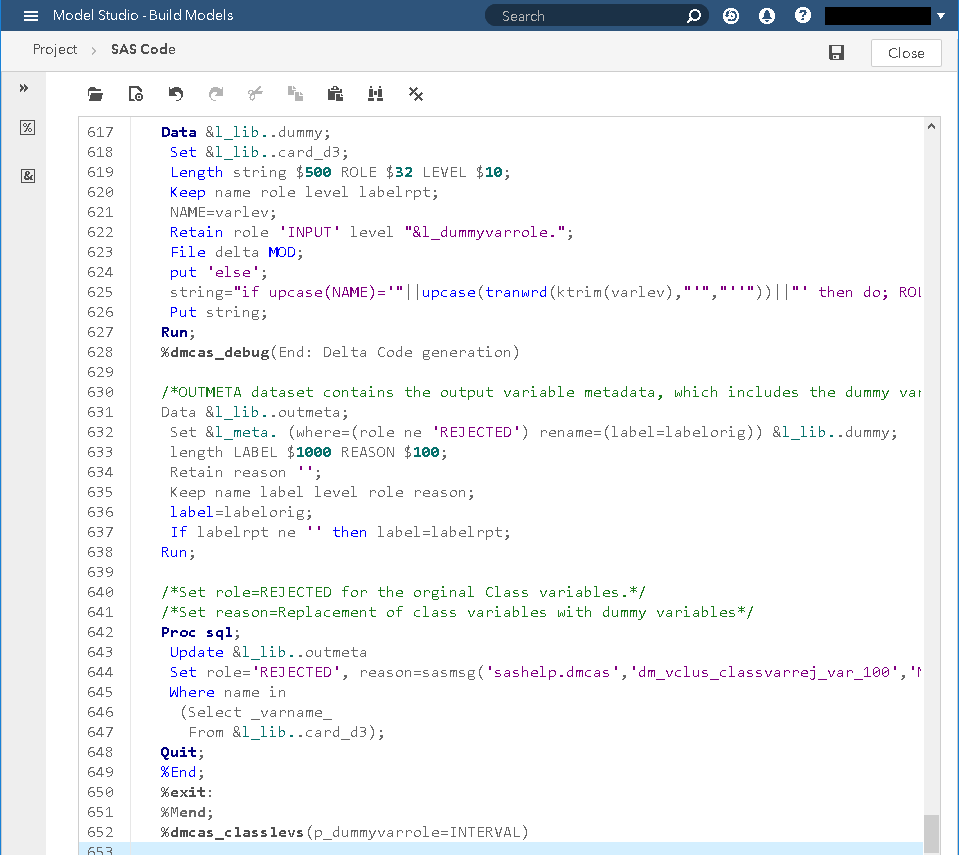Image resolution: width=959 pixels, height=855 pixels.
Task: Open the user profile icon
Action: point(766,15)
